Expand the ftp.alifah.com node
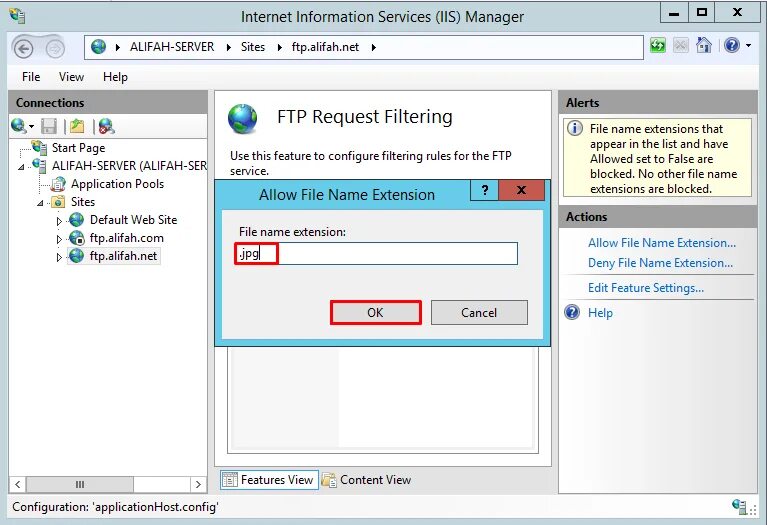The width and height of the screenshot is (767, 525). pos(59,239)
